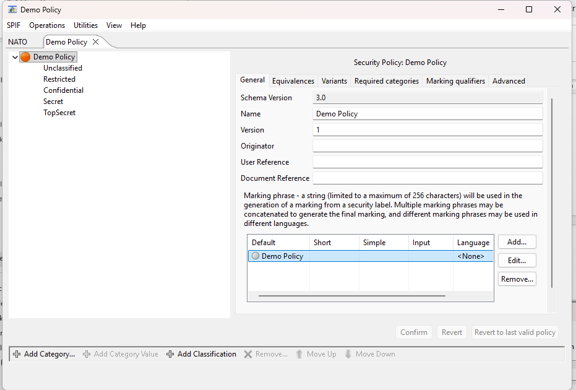The image size is (576, 390).
Task: Select Unclassified in the policy tree
Action: tap(63, 68)
